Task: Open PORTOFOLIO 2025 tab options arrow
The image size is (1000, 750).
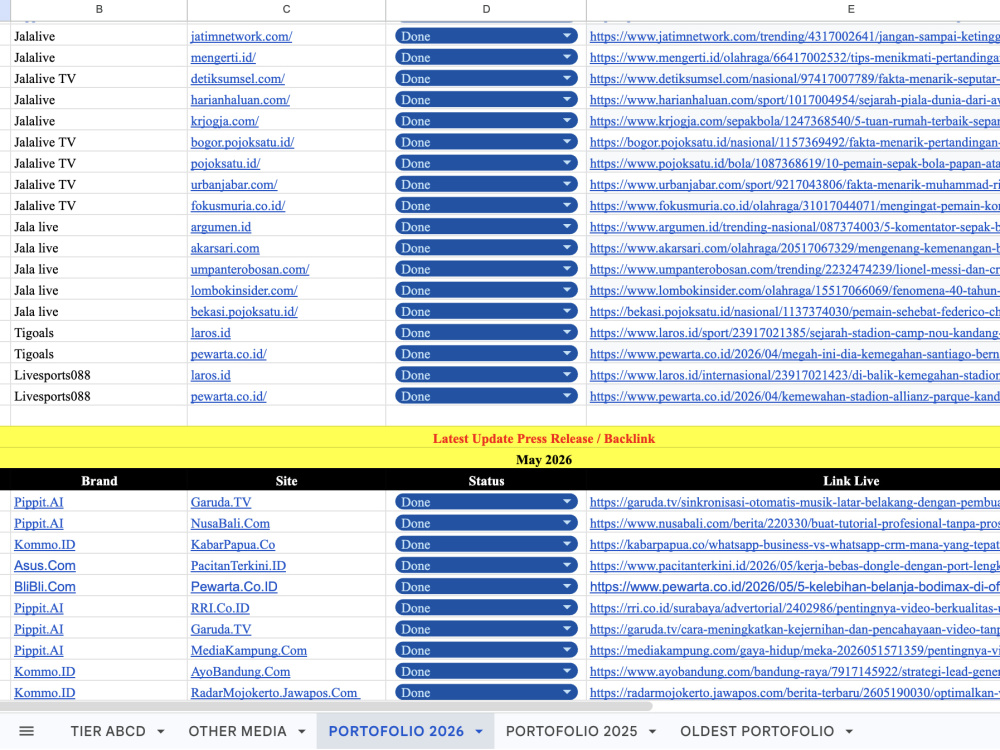Action: [652, 732]
